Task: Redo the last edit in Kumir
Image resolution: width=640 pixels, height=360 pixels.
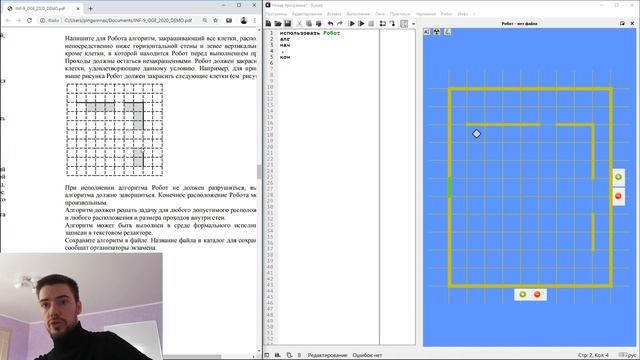Action: [340, 24]
